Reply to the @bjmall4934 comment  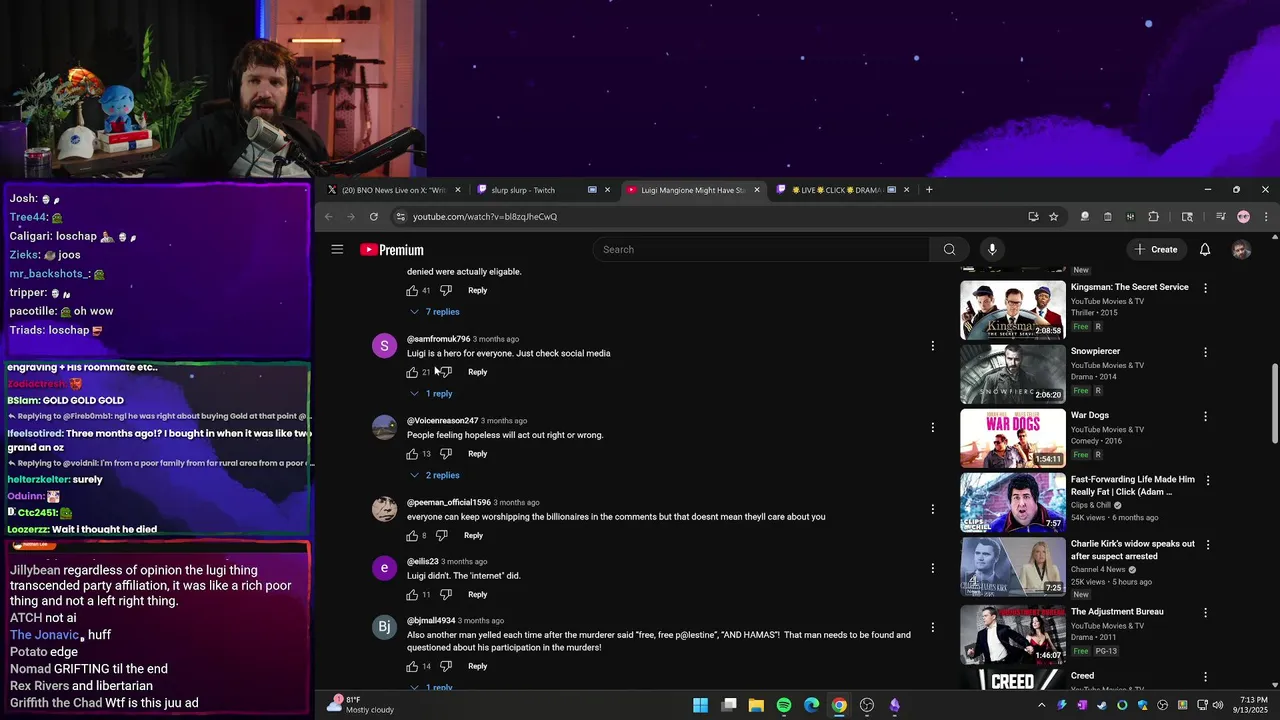point(477,666)
